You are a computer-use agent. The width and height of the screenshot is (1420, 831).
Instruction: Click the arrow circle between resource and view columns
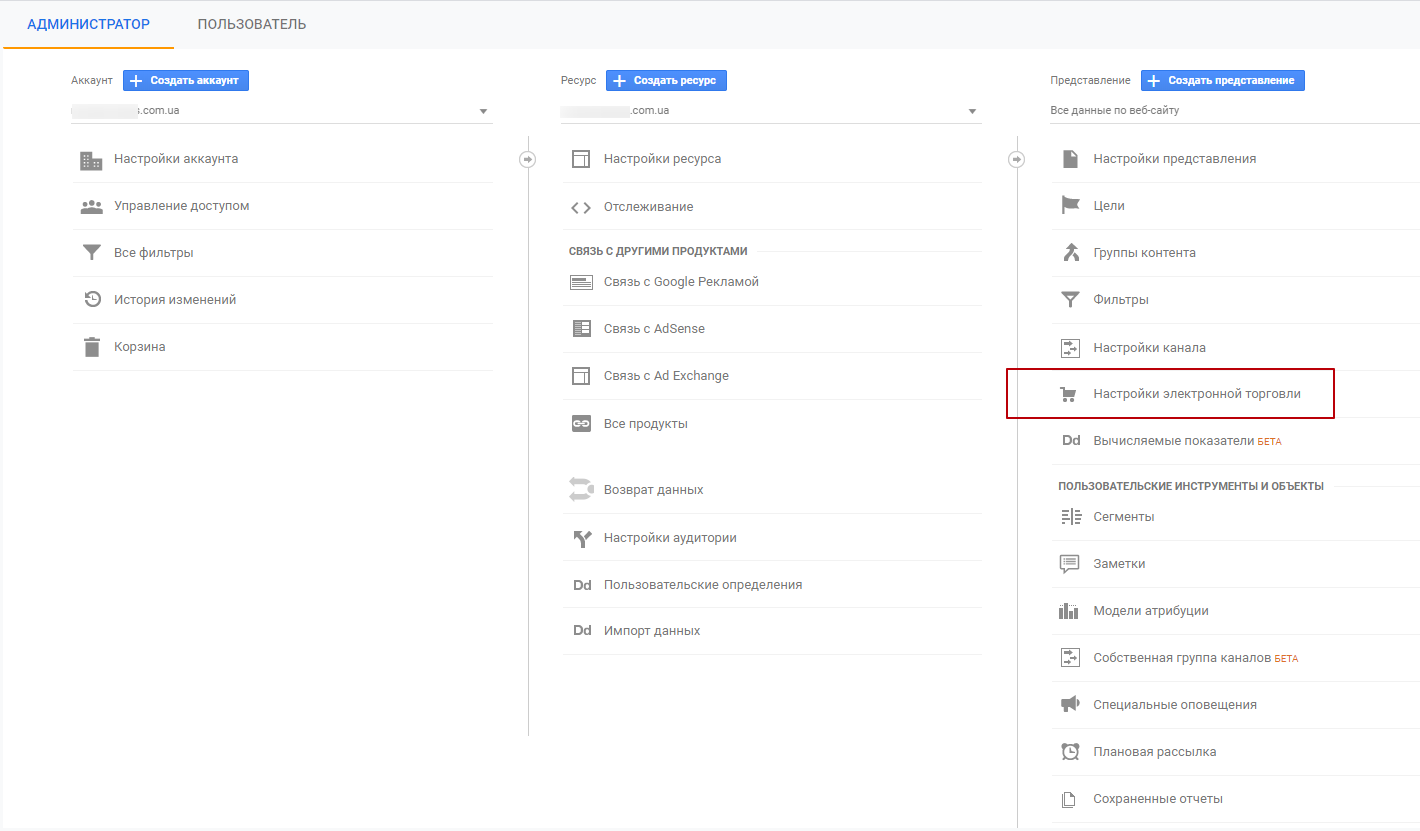(x=1017, y=159)
